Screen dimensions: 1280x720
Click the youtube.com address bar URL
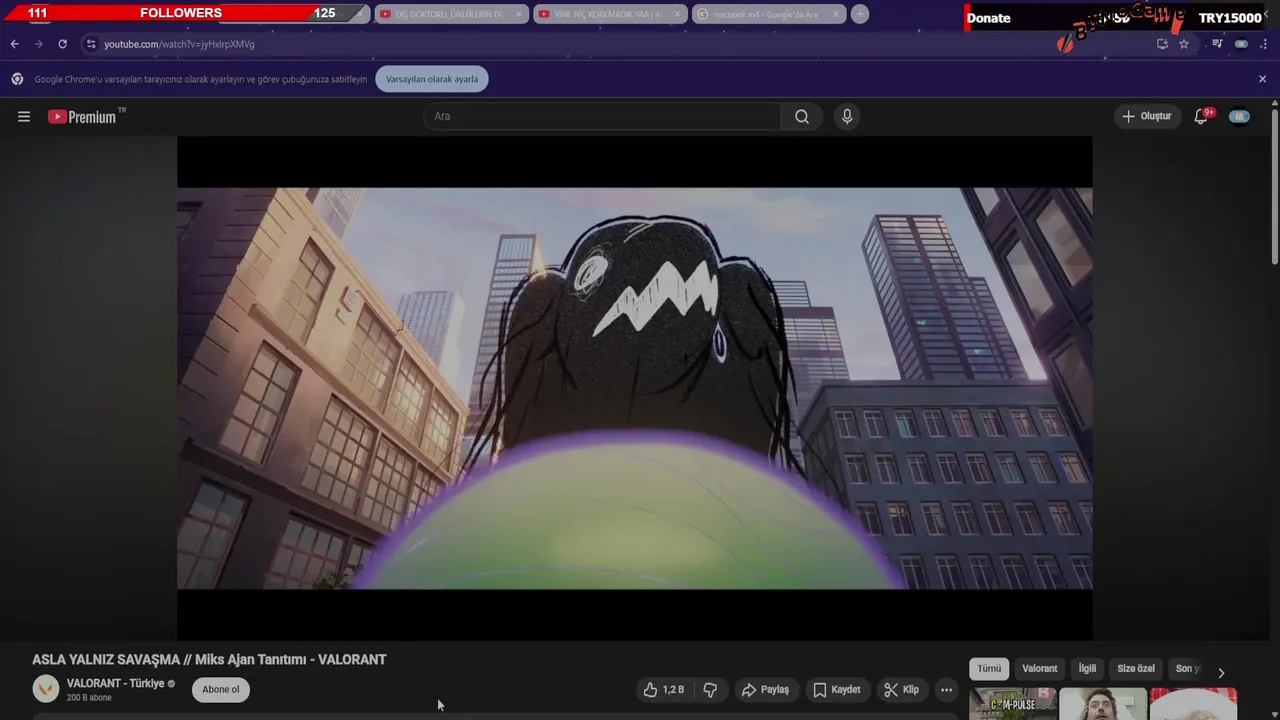(x=179, y=44)
